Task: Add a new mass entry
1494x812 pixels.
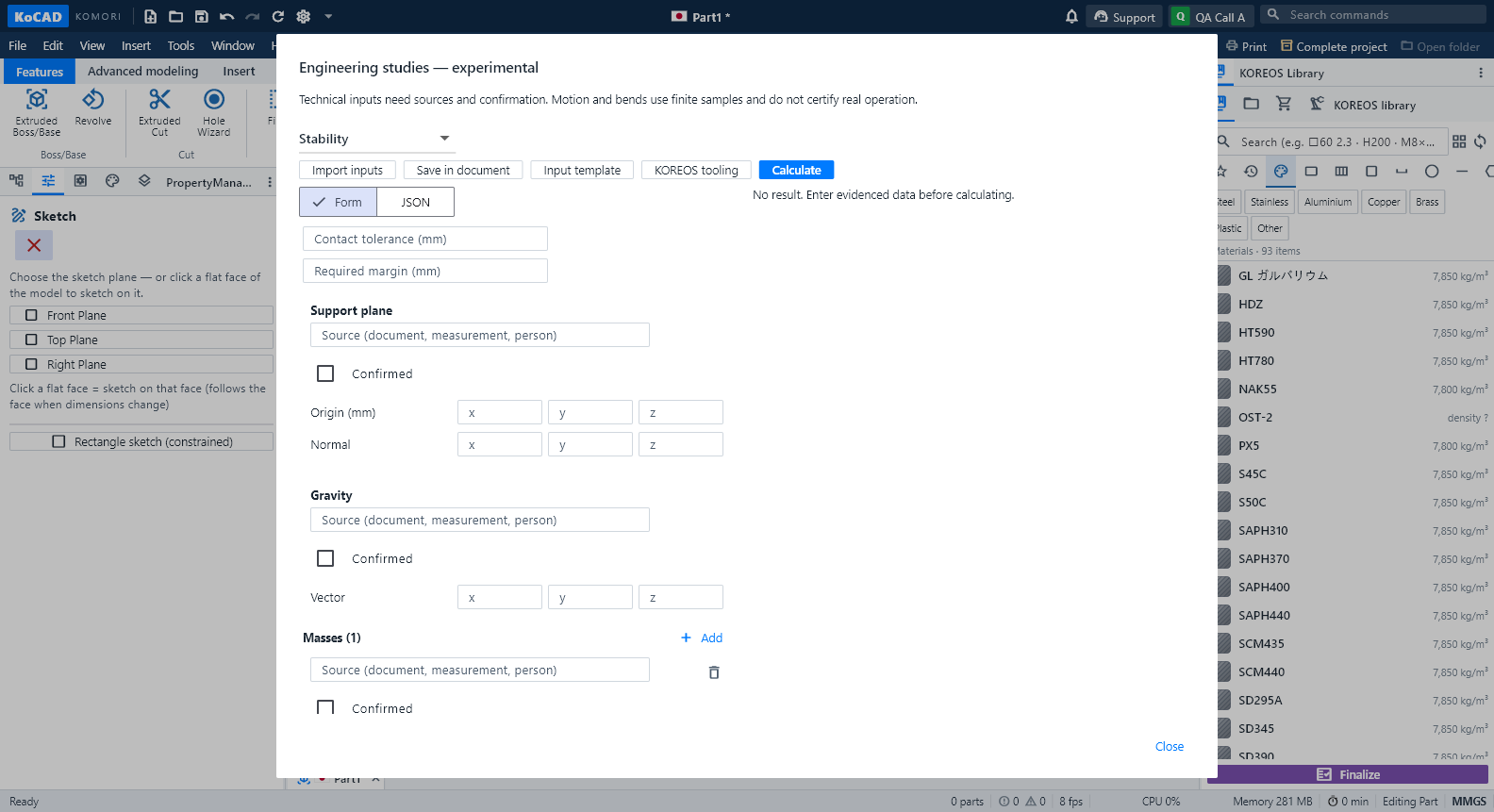Action: point(702,638)
